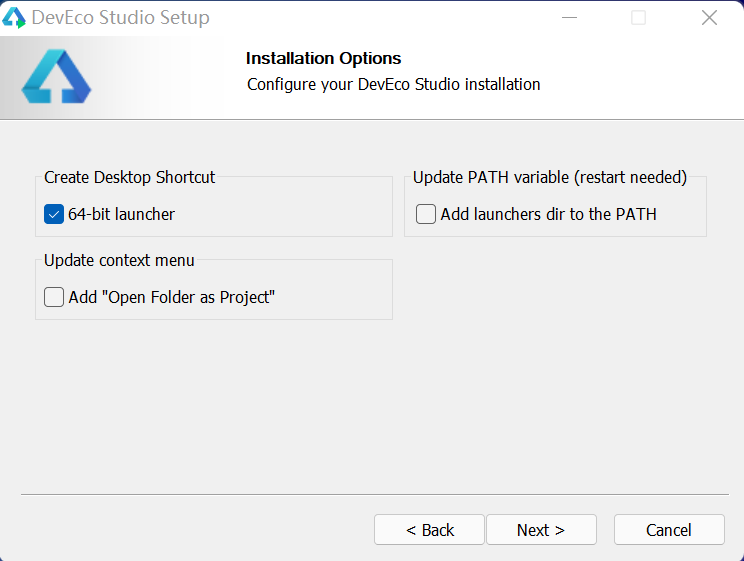Click the "Update context menu" group label

[x=120, y=260]
